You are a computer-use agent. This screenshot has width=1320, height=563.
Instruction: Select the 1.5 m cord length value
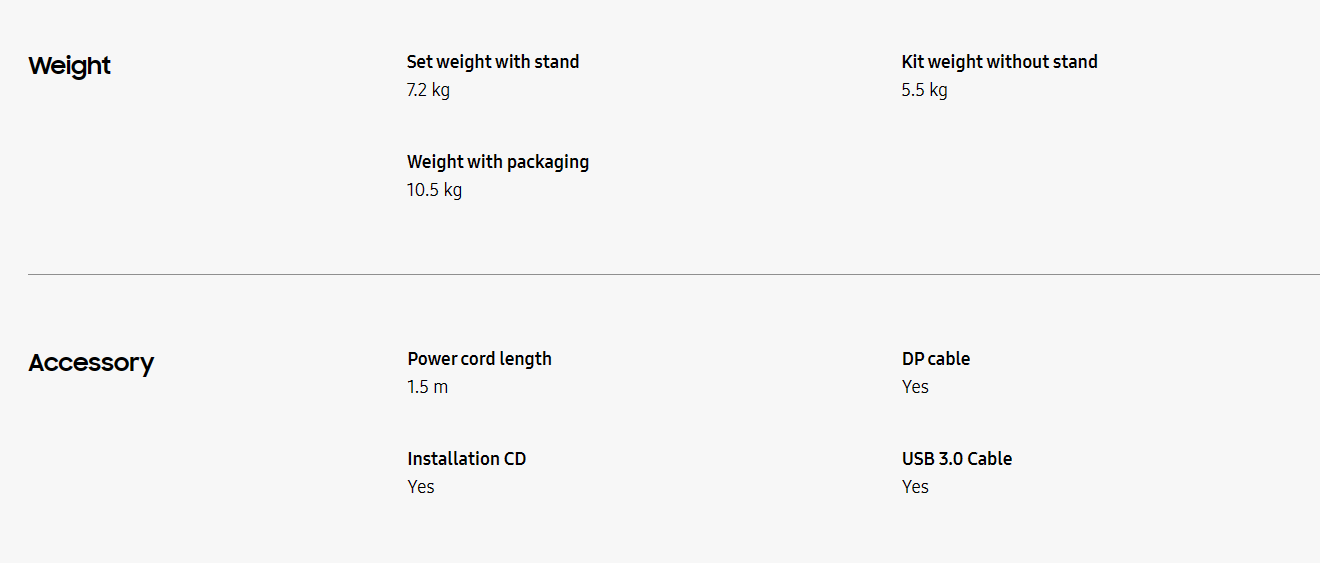(427, 387)
